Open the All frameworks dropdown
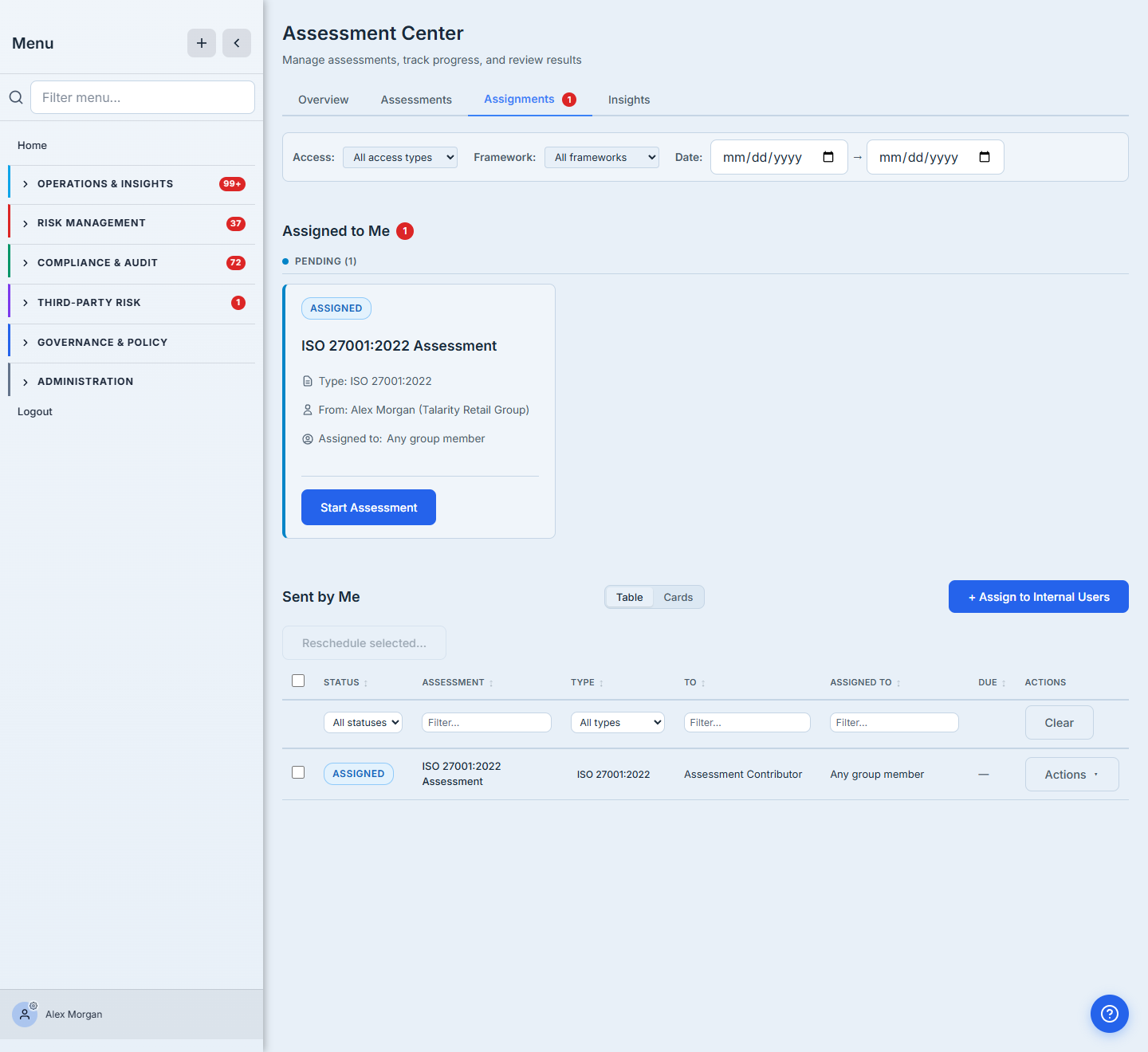Screen dimensions: 1148x1052 (x=602, y=158)
